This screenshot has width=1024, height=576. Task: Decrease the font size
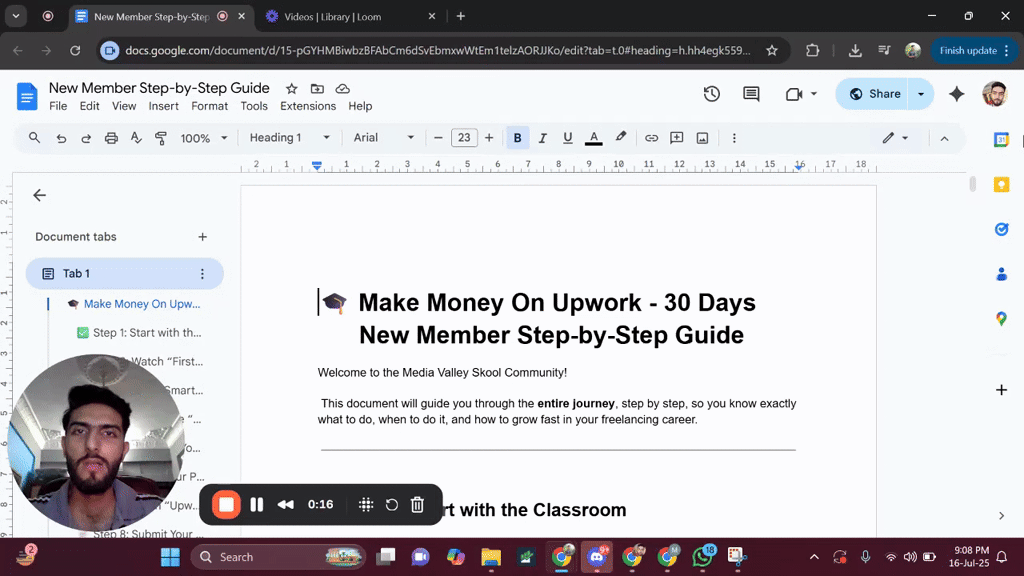[x=438, y=138]
